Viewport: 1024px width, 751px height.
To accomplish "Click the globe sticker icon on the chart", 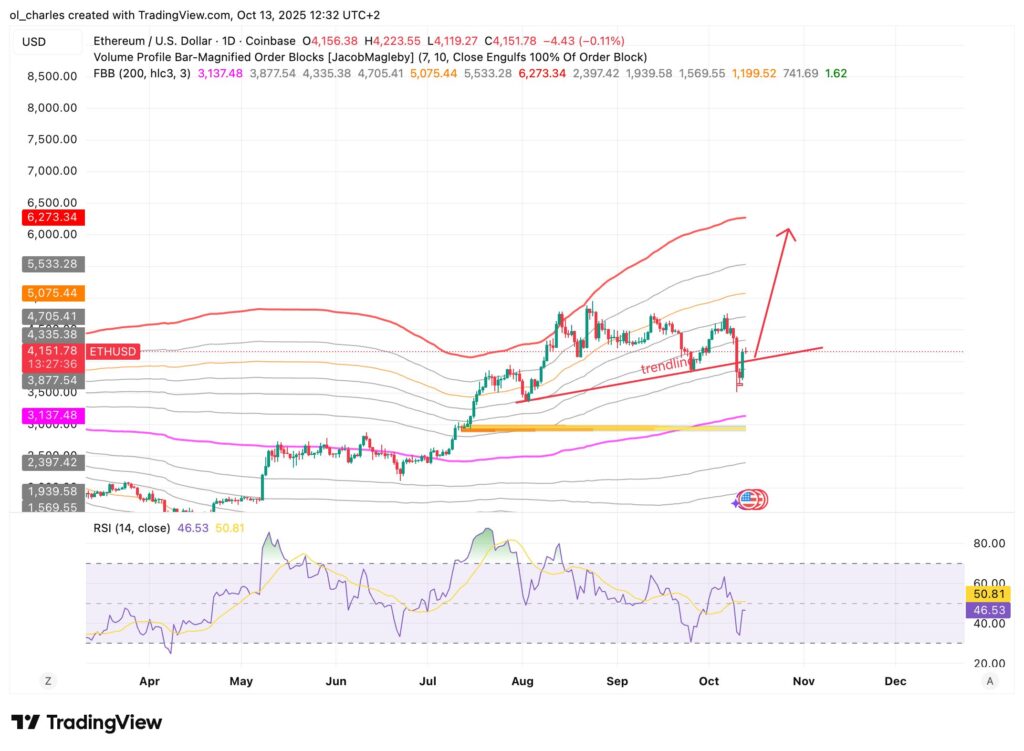I will click(x=751, y=498).
